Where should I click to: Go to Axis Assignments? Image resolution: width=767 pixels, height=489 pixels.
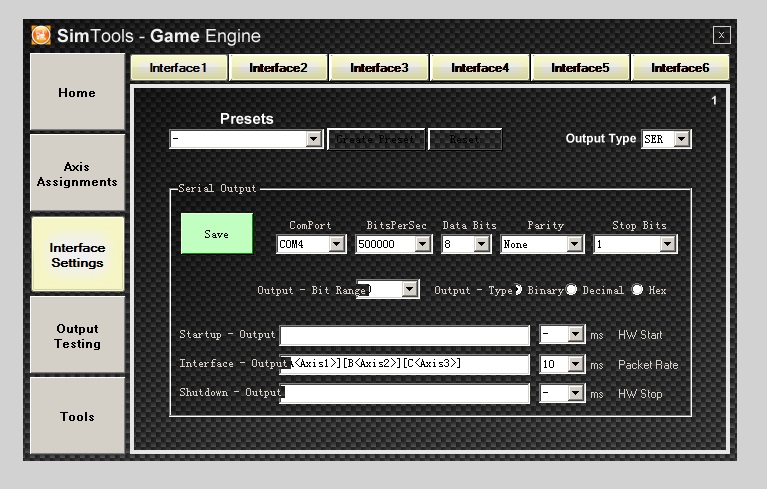pyautogui.click(x=77, y=174)
